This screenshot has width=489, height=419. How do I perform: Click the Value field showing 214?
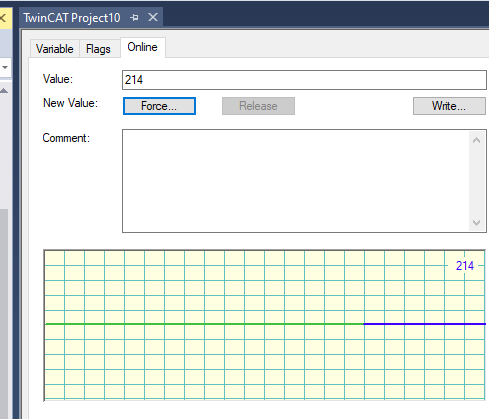click(x=304, y=80)
